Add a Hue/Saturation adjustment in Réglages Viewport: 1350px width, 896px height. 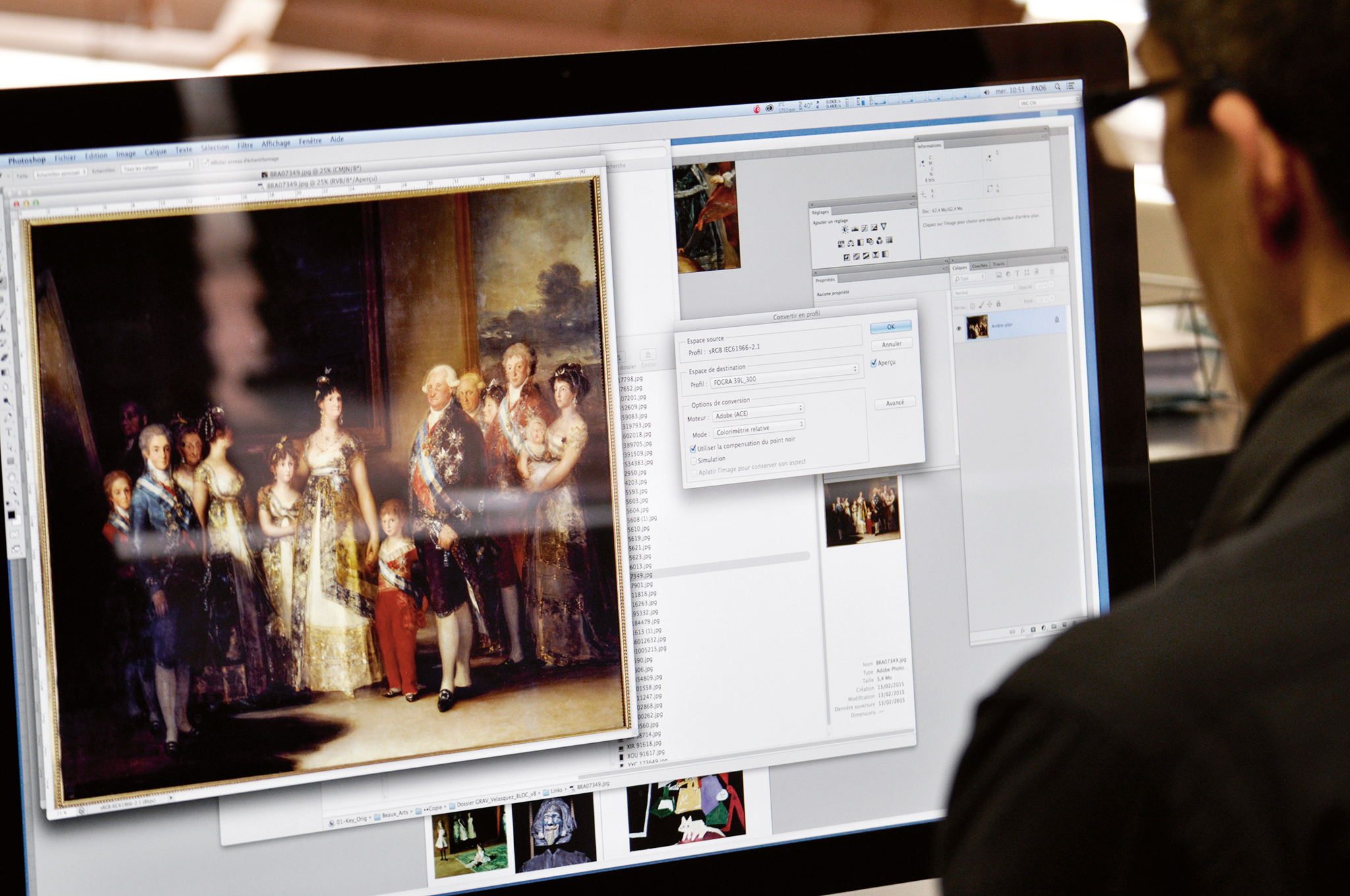[x=841, y=244]
